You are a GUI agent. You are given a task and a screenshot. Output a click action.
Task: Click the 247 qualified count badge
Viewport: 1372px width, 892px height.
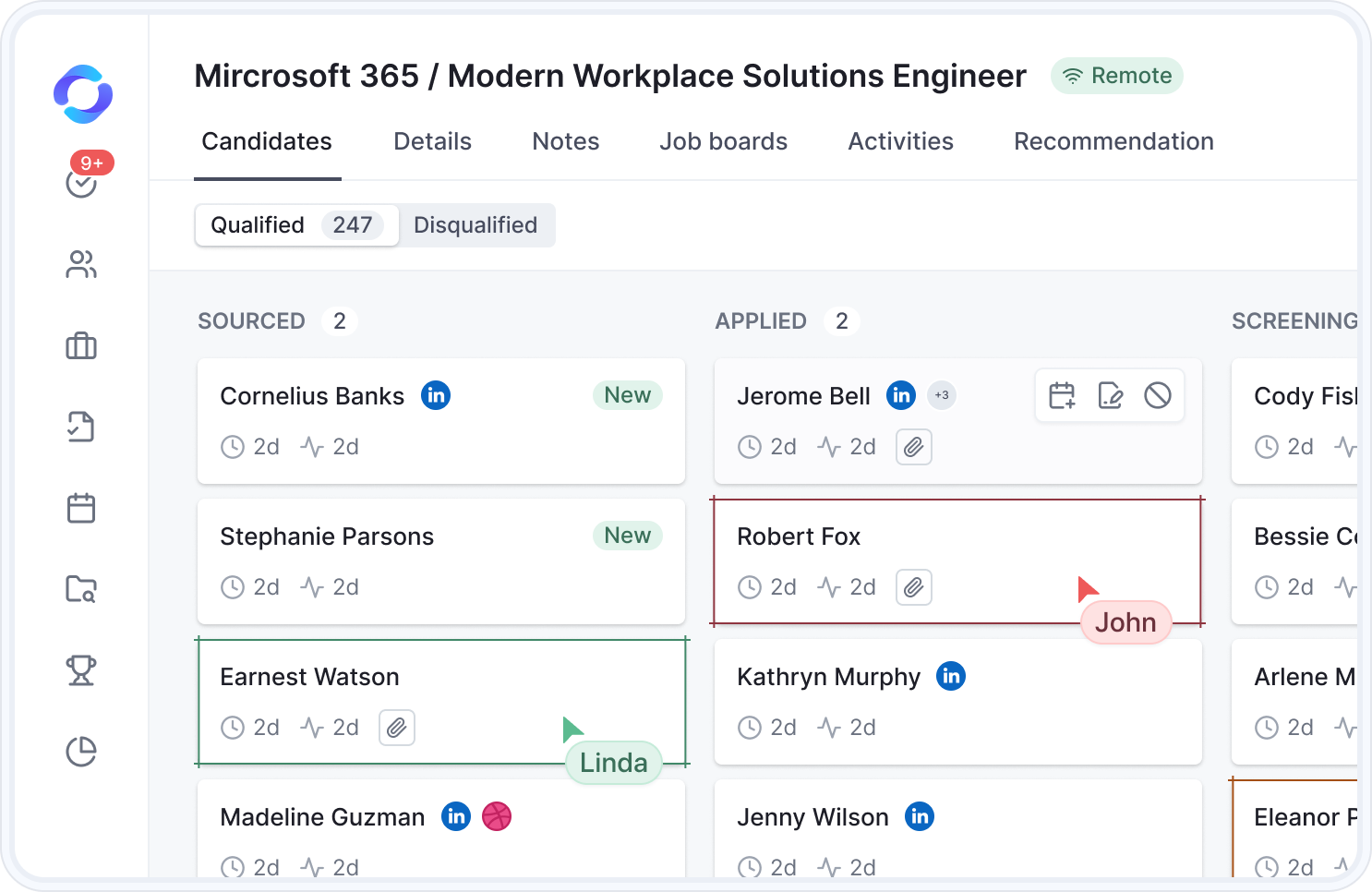pyautogui.click(x=353, y=225)
